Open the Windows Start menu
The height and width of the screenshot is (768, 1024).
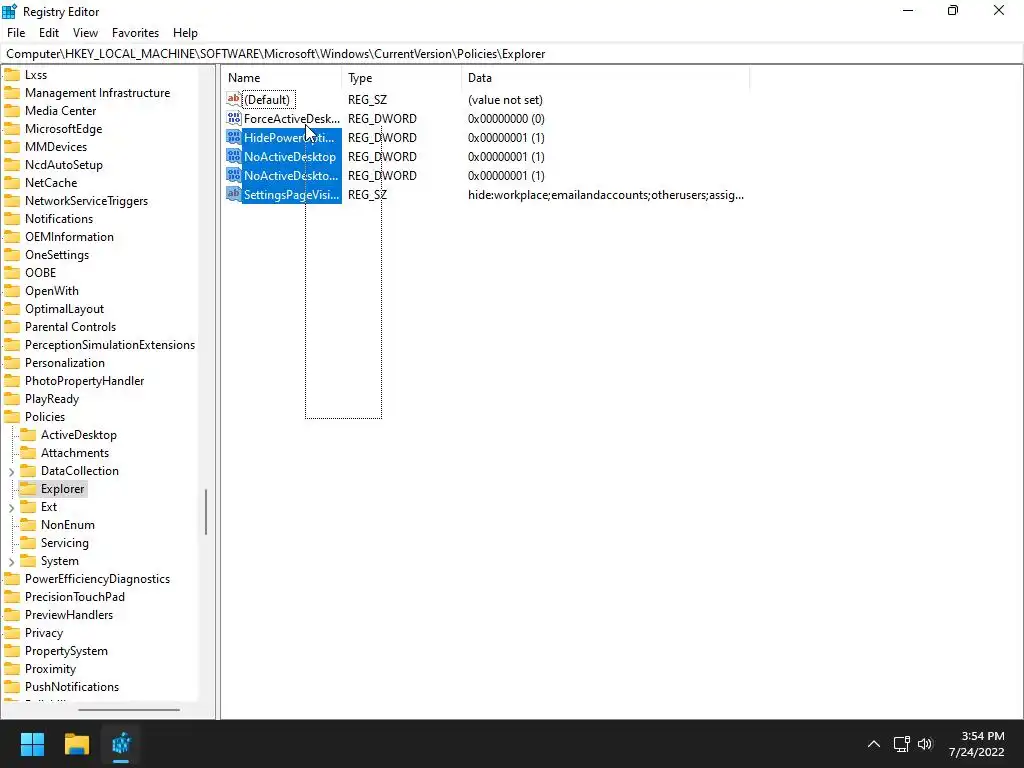[x=32, y=744]
